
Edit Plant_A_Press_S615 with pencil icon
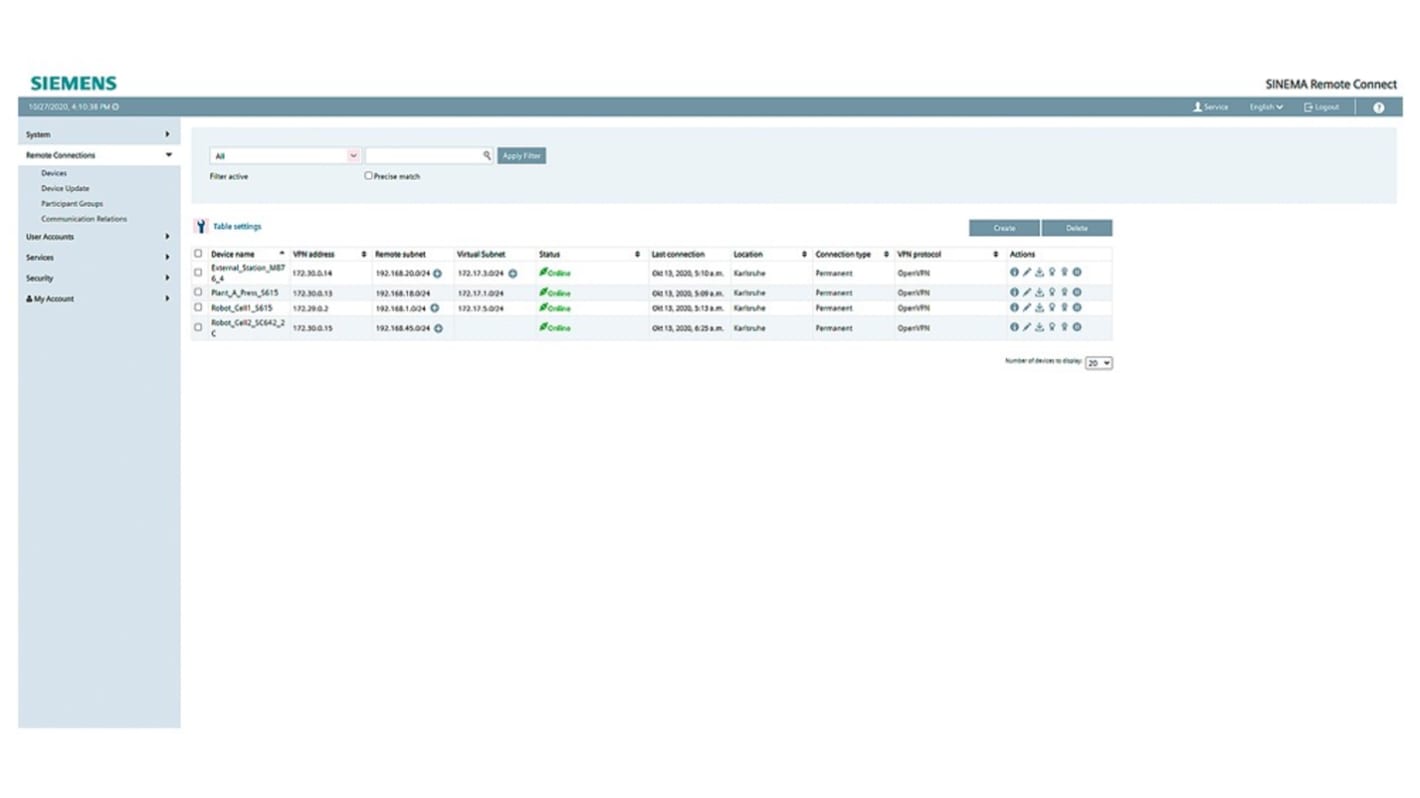coord(1027,292)
